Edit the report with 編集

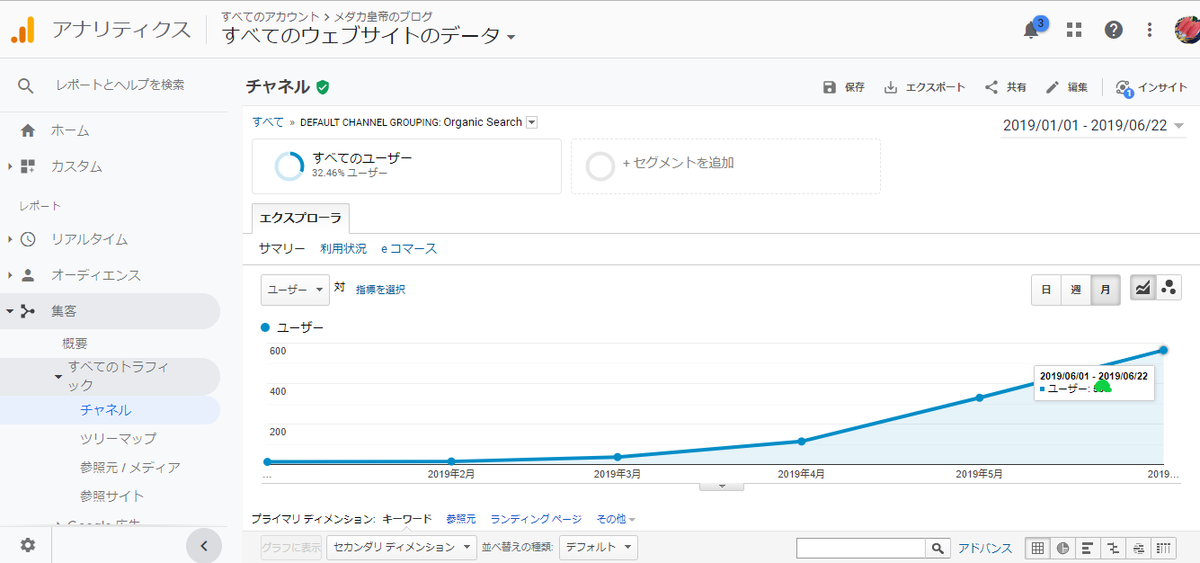(x=1066, y=87)
